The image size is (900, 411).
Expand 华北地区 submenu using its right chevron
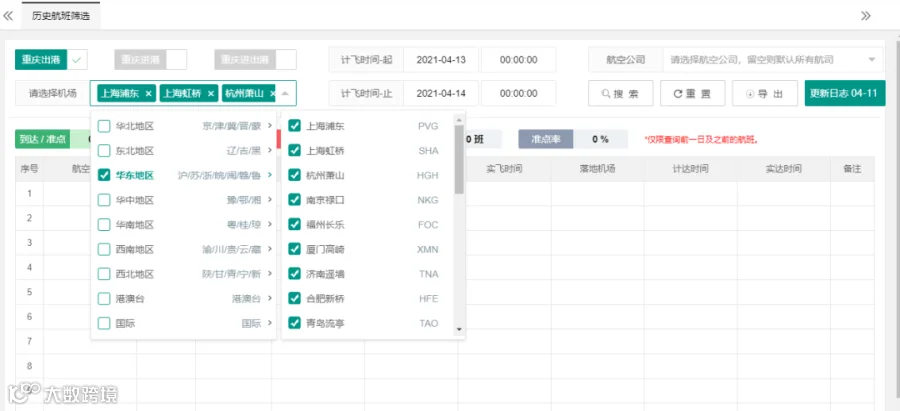pos(270,126)
